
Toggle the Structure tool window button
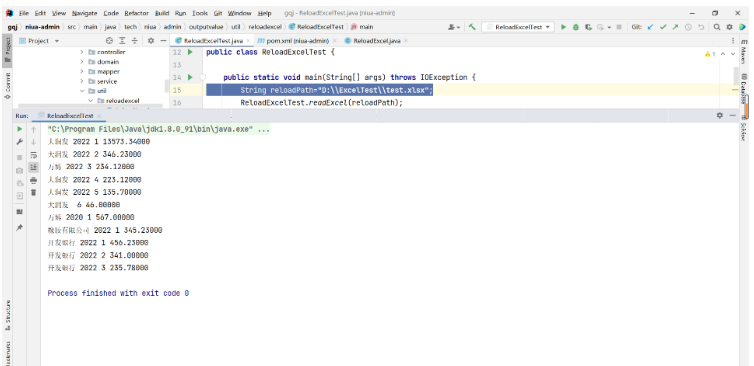[x=7, y=315]
